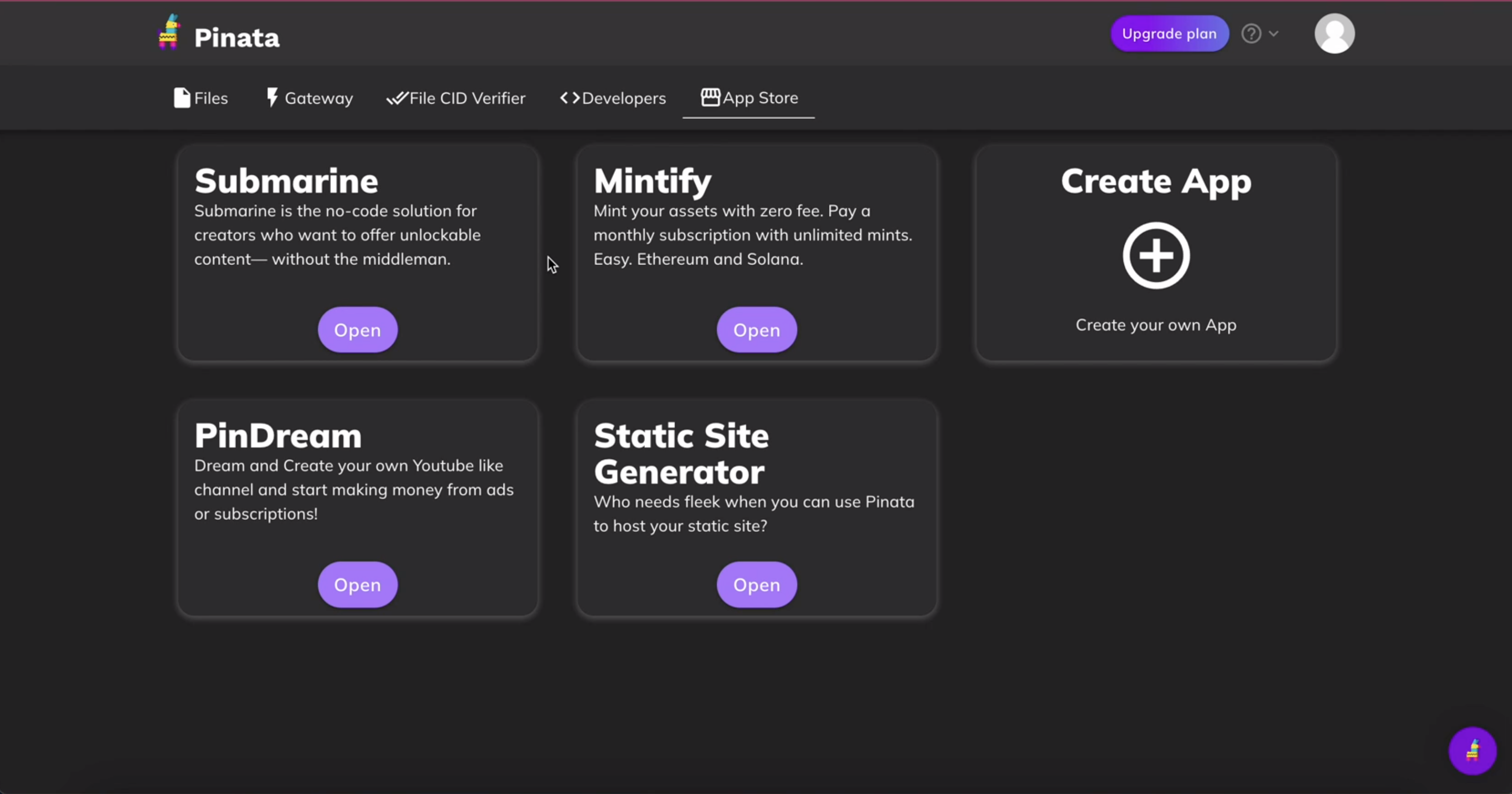
Task: Click the Create App heading
Action: (1156, 181)
